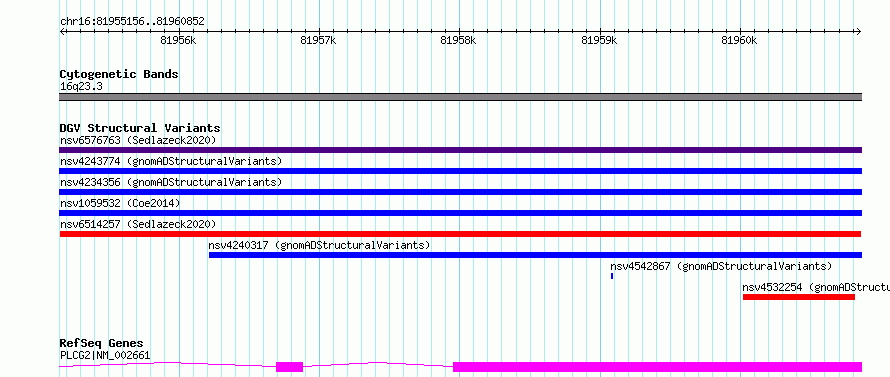Screen dimensions: 890x377
Task: Open variant nsv4240317 label
Action: click(x=320, y=245)
